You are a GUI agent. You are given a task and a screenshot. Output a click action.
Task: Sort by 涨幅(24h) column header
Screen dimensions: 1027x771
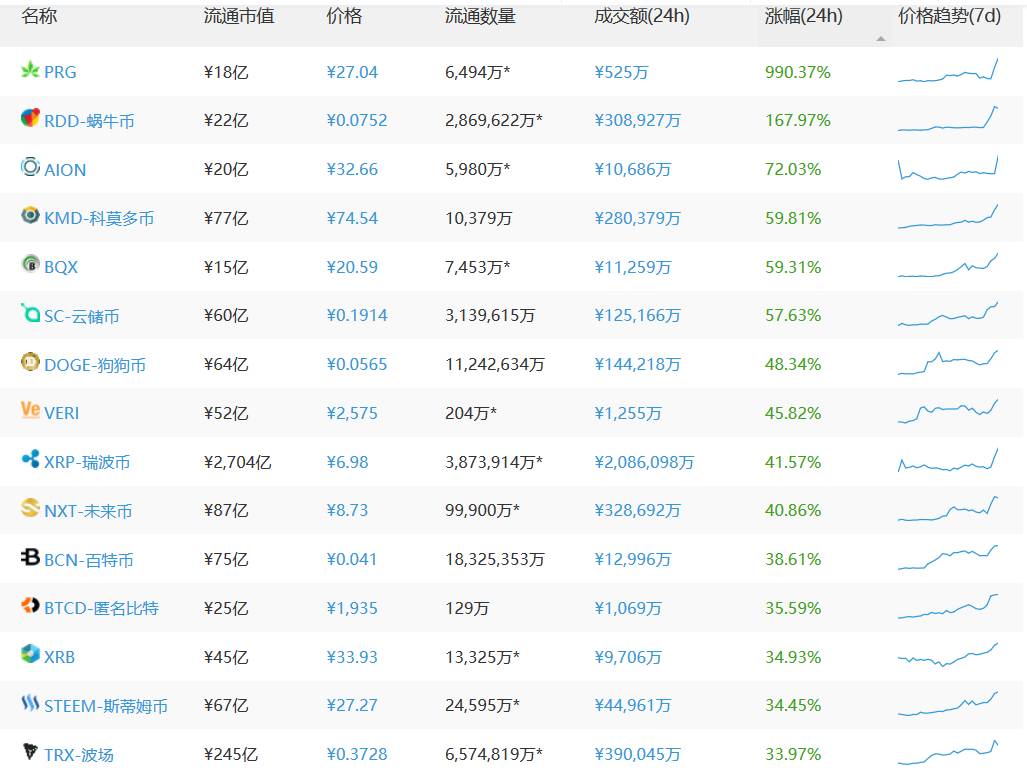803,17
